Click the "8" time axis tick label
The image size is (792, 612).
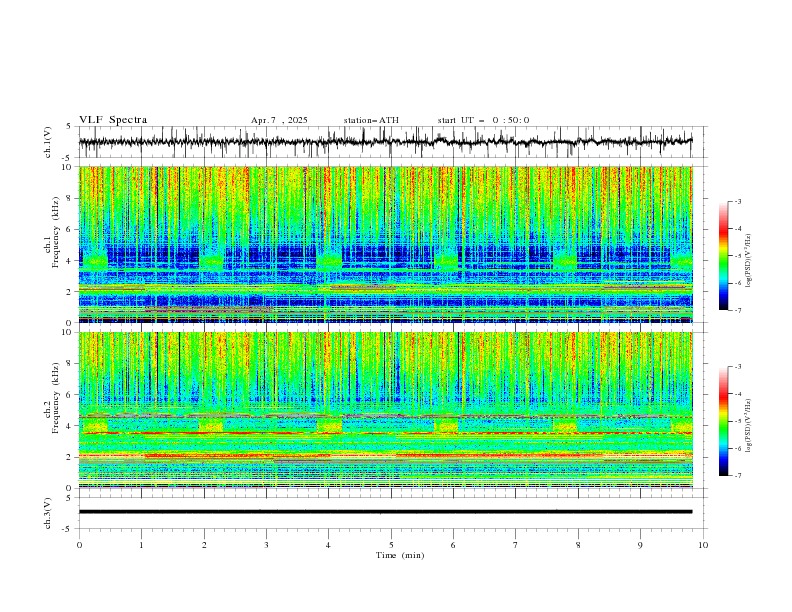pos(578,545)
